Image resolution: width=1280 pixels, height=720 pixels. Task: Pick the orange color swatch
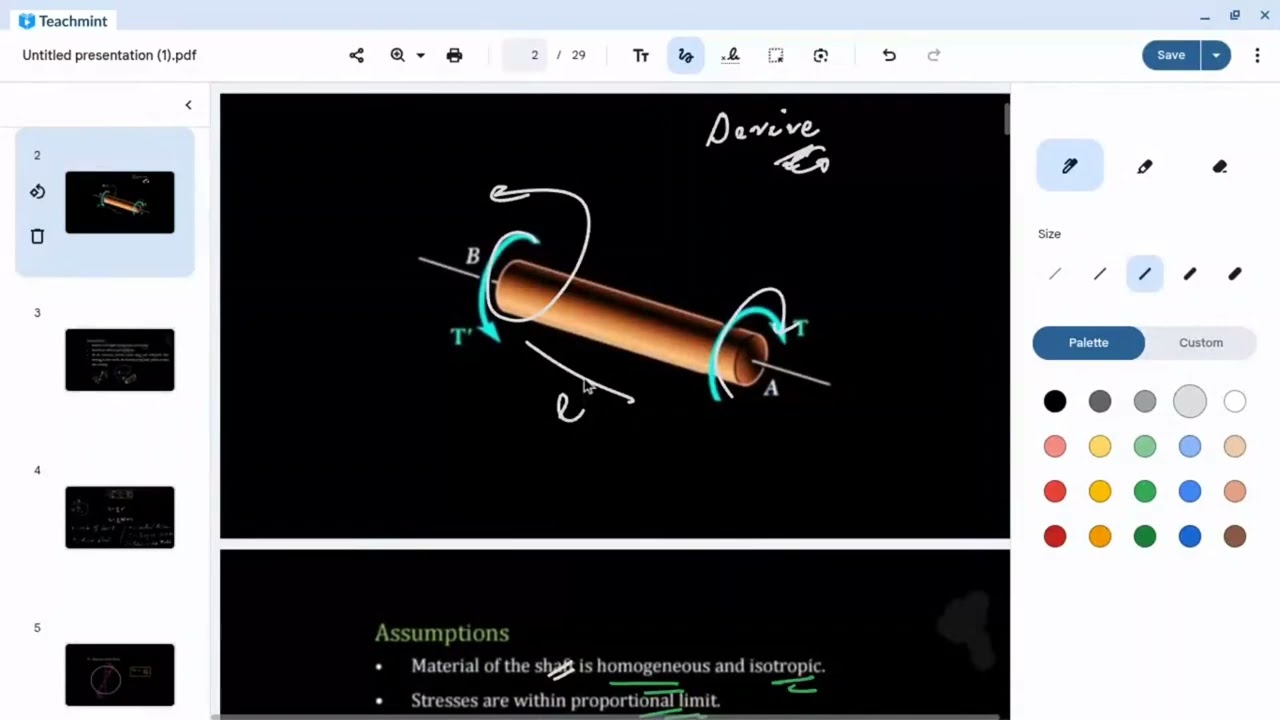1100,536
